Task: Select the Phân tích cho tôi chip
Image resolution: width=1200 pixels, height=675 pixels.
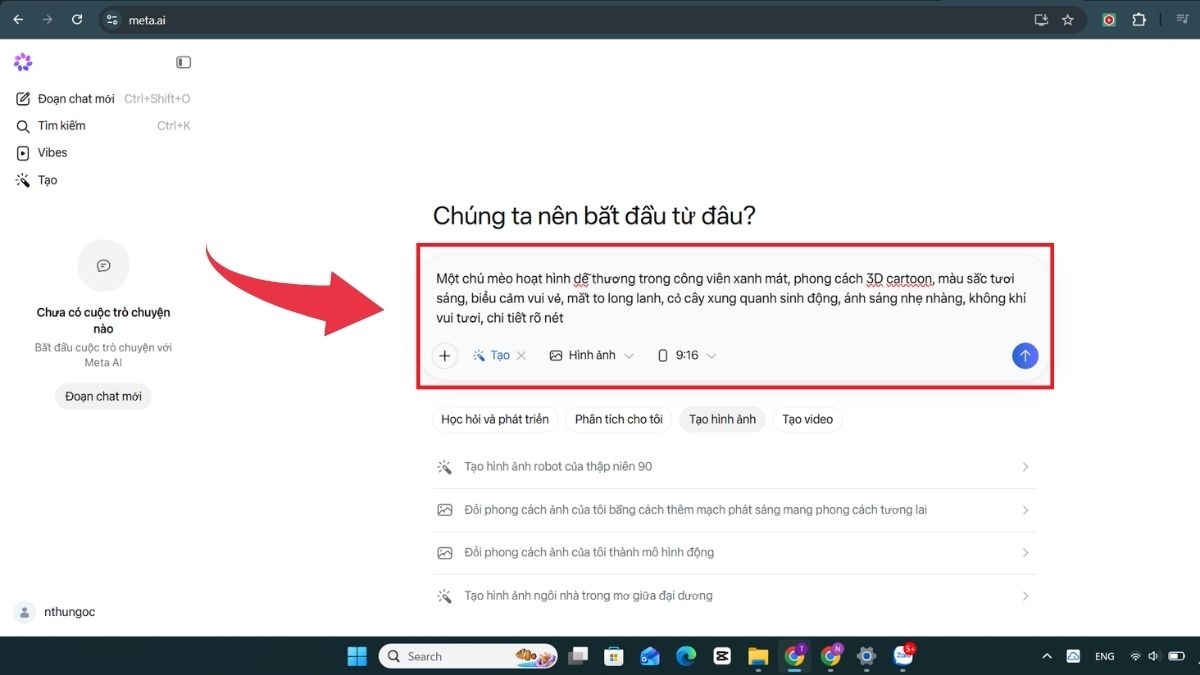Action: point(617,419)
